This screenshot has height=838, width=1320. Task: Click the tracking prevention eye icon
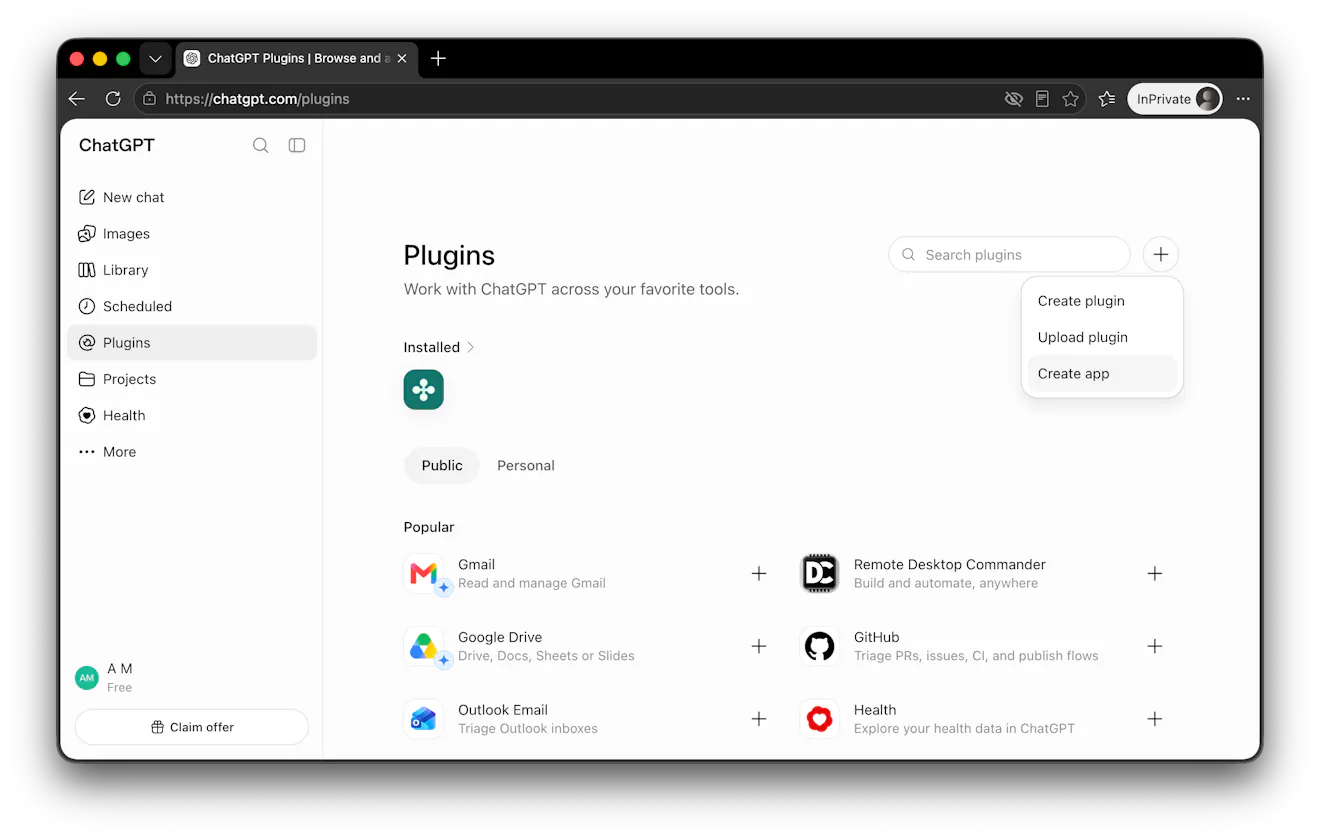[1013, 99]
